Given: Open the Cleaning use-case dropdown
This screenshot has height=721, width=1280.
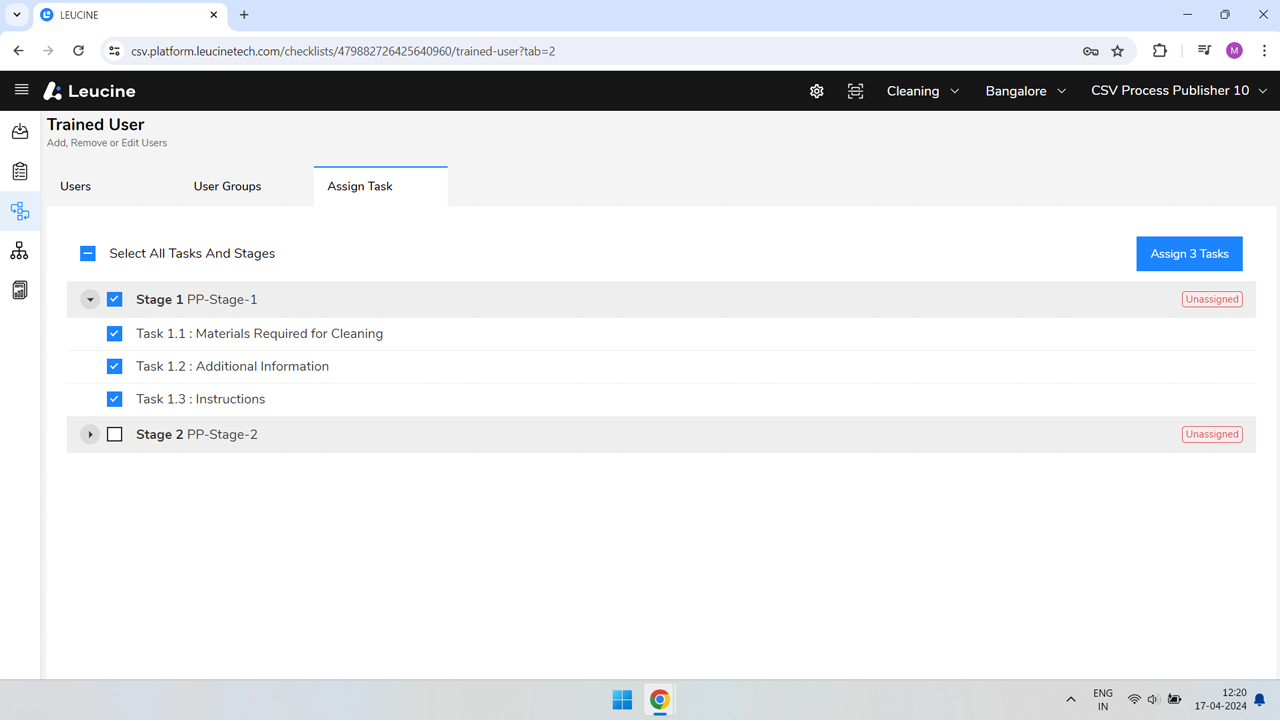Looking at the screenshot, I should point(923,91).
